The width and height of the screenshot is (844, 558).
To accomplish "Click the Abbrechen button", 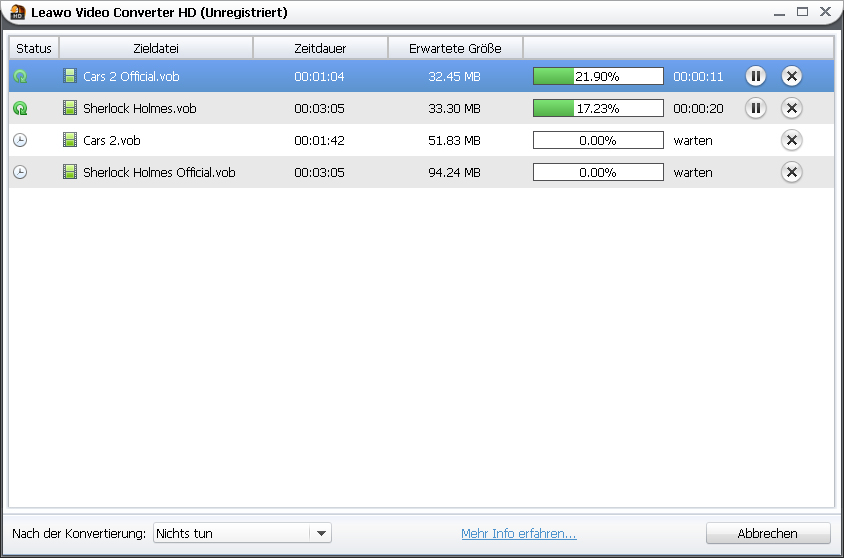I will tap(768, 533).
